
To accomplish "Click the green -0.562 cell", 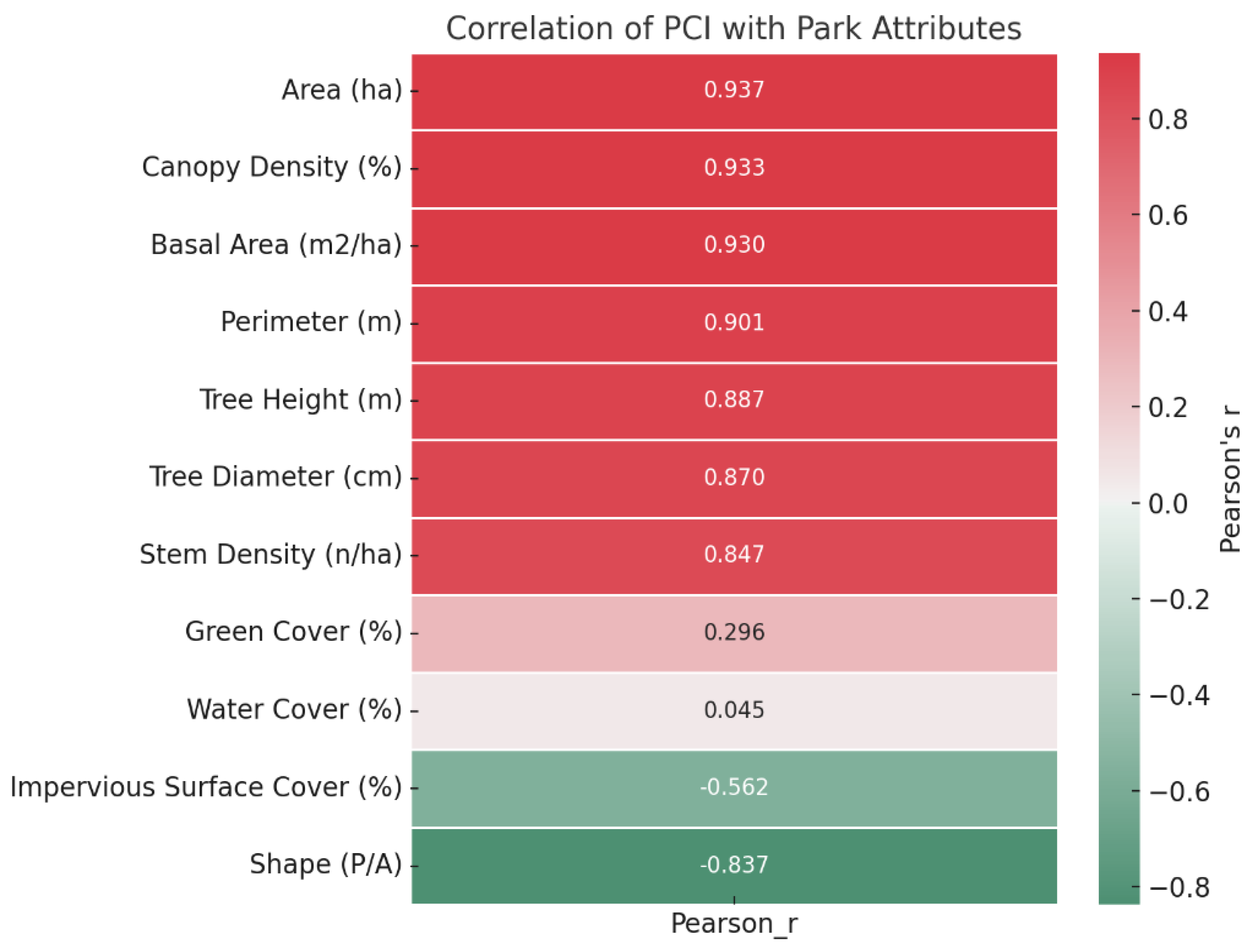I will click(x=734, y=788).
